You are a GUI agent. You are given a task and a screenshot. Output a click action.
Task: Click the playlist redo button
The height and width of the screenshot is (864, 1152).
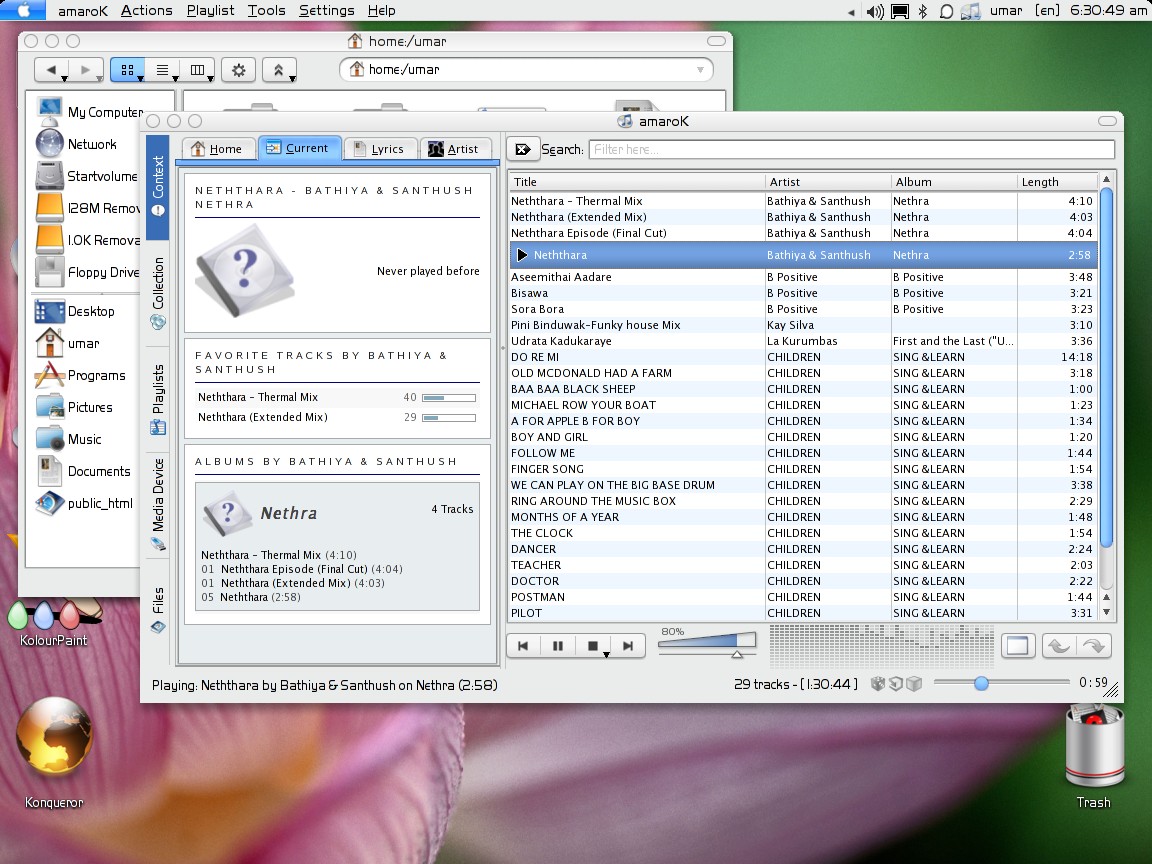point(1094,646)
